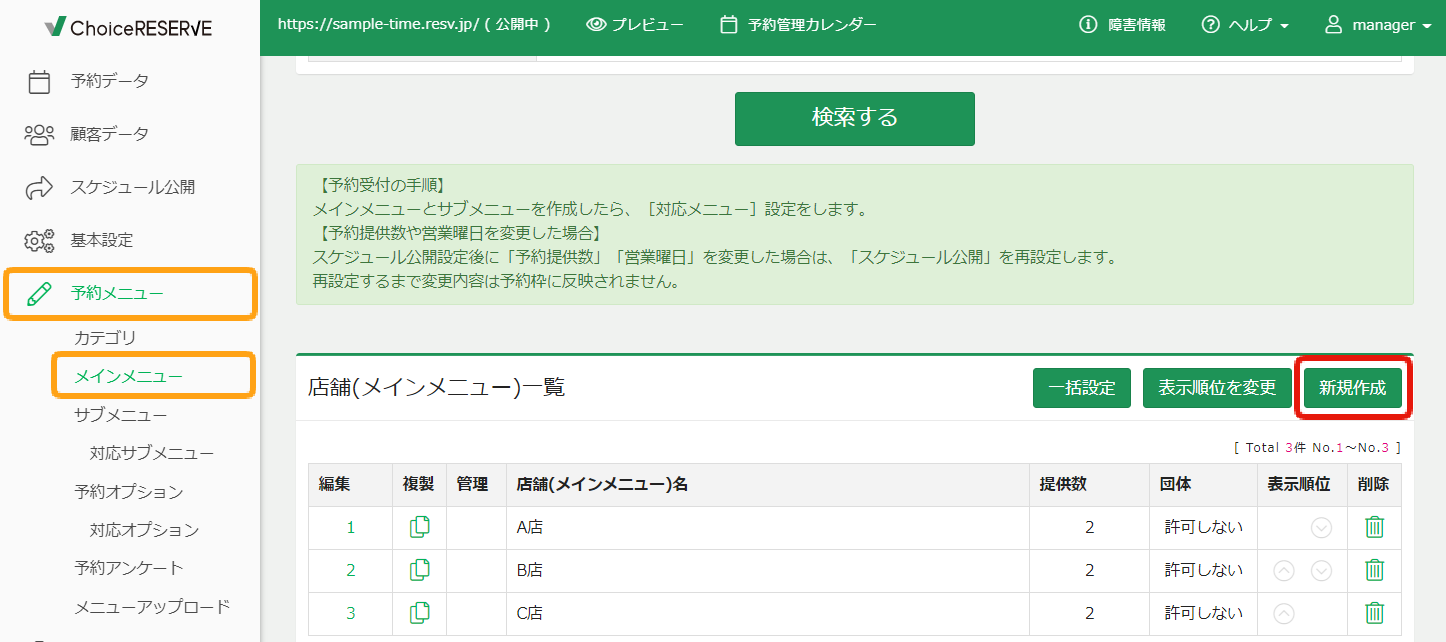Image resolution: width=1446 pixels, height=642 pixels.
Task: Delete B店 using its trash icon
Action: (1375, 570)
